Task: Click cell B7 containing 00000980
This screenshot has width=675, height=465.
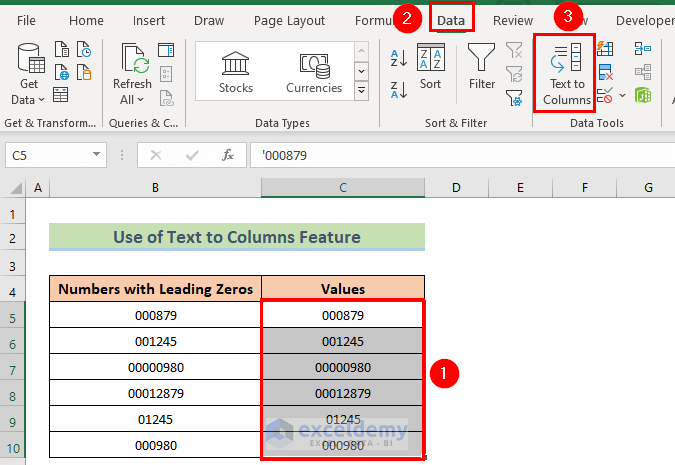Action: point(155,367)
